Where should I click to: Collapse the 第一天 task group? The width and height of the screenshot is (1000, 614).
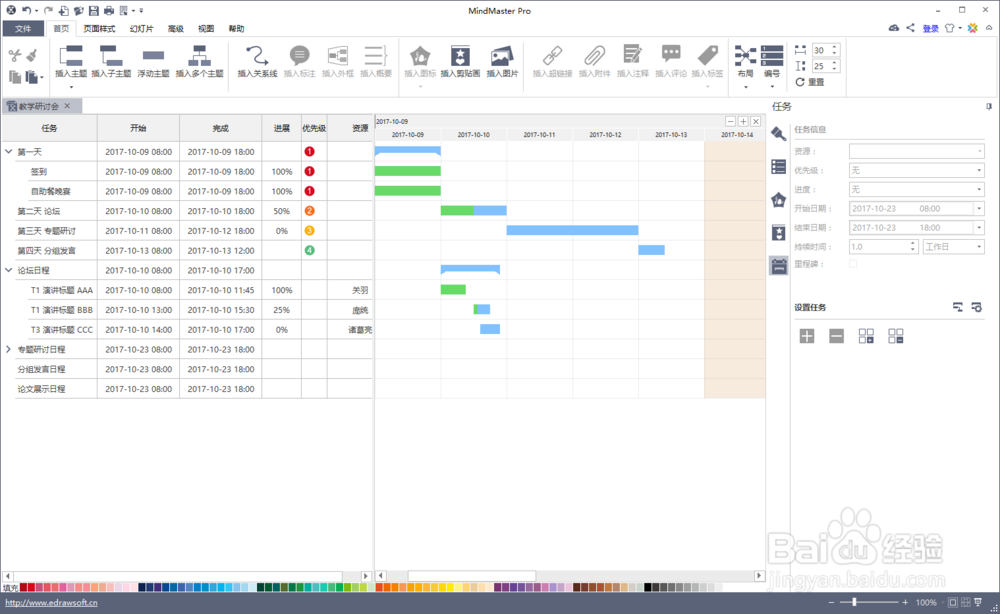8,152
